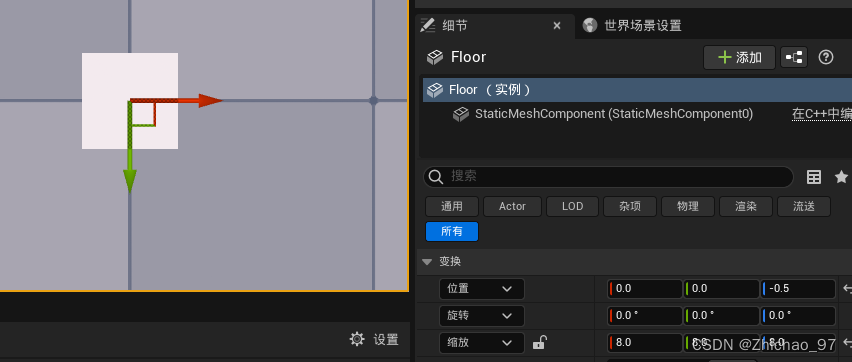This screenshot has height=362, width=852.
Task: Open the 世界场景设置 tab
Action: point(632,26)
